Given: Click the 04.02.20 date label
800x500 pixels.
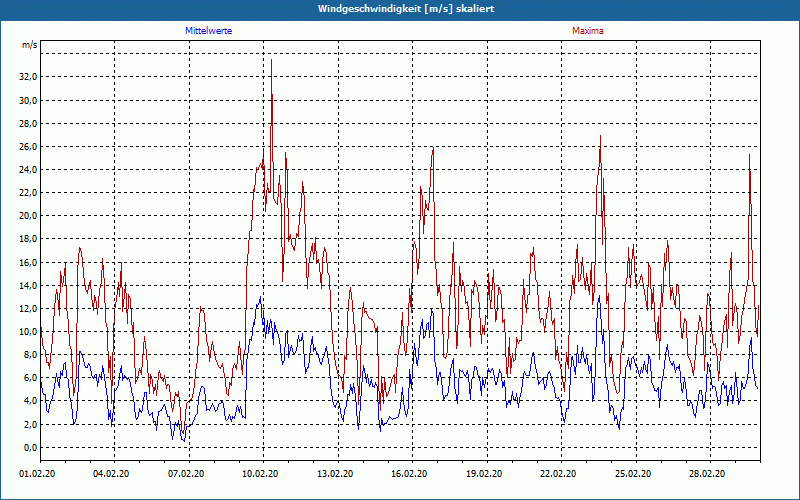Looking at the screenshot, I should pyautogui.click(x=111, y=474).
